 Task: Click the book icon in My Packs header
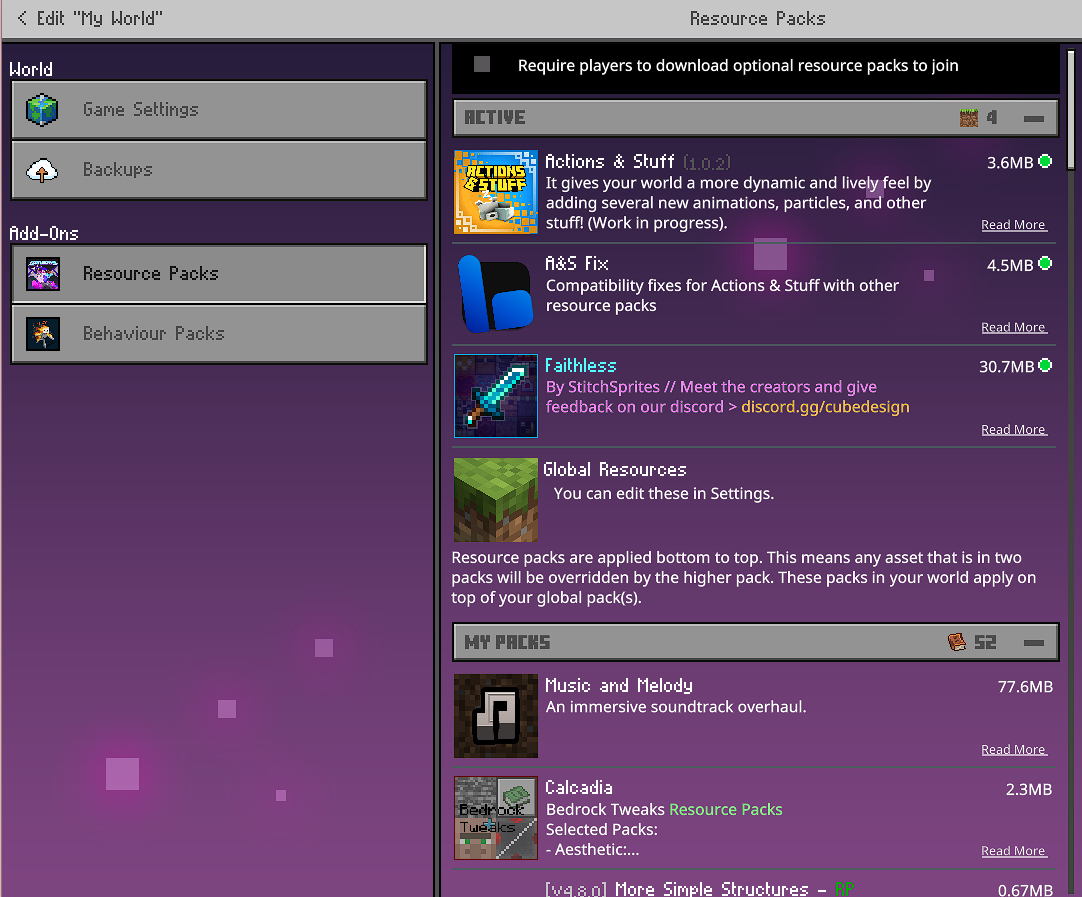point(956,642)
